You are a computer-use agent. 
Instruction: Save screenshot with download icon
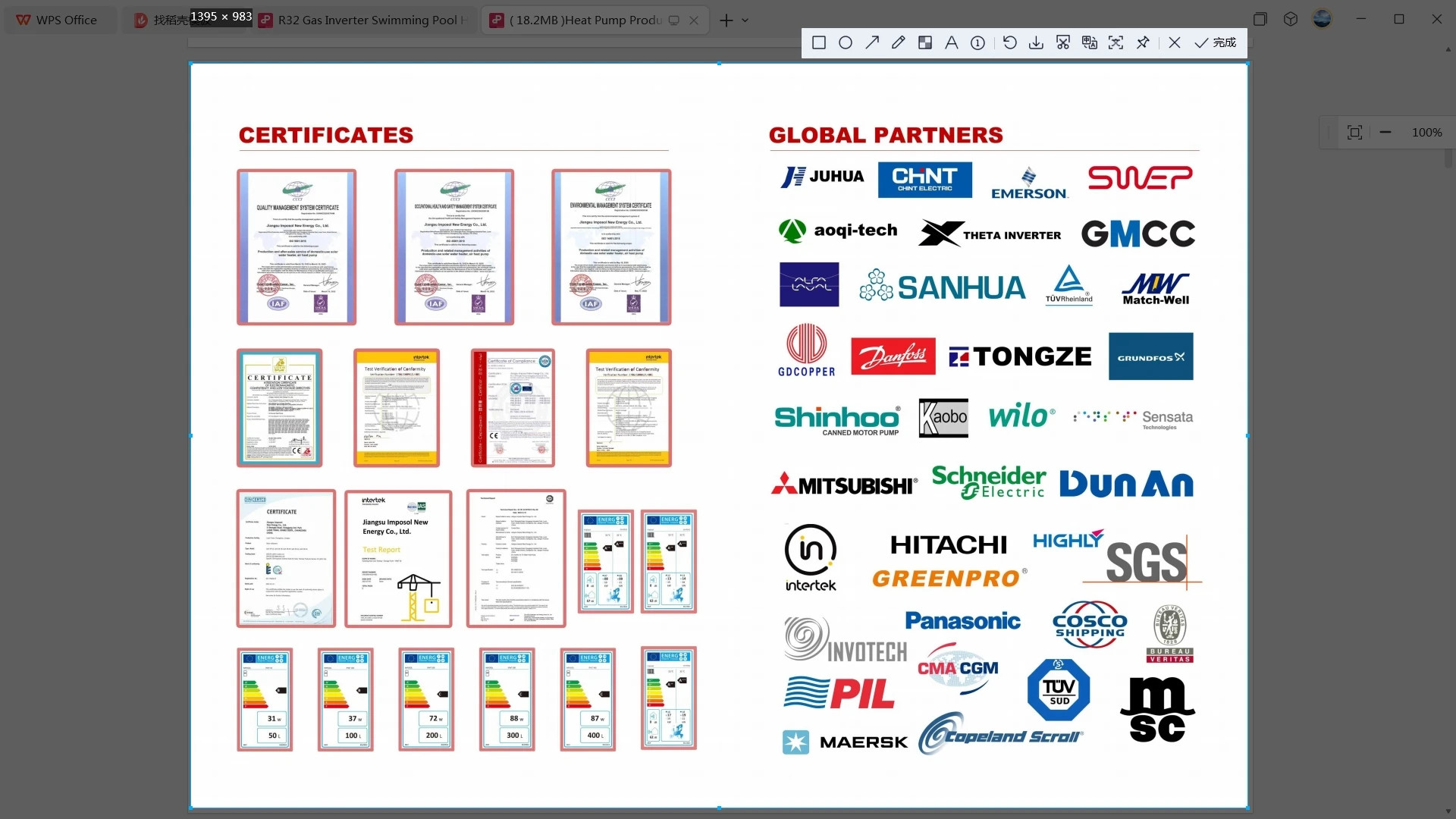coord(1036,42)
